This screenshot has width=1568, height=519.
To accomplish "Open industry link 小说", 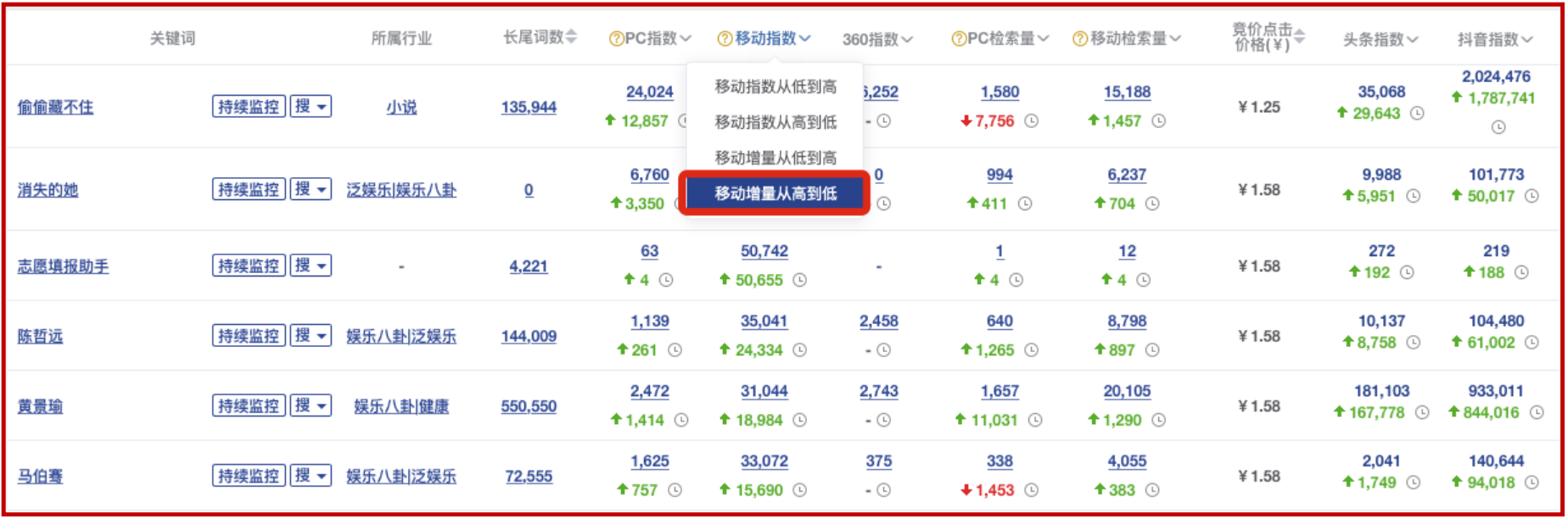I will (401, 108).
